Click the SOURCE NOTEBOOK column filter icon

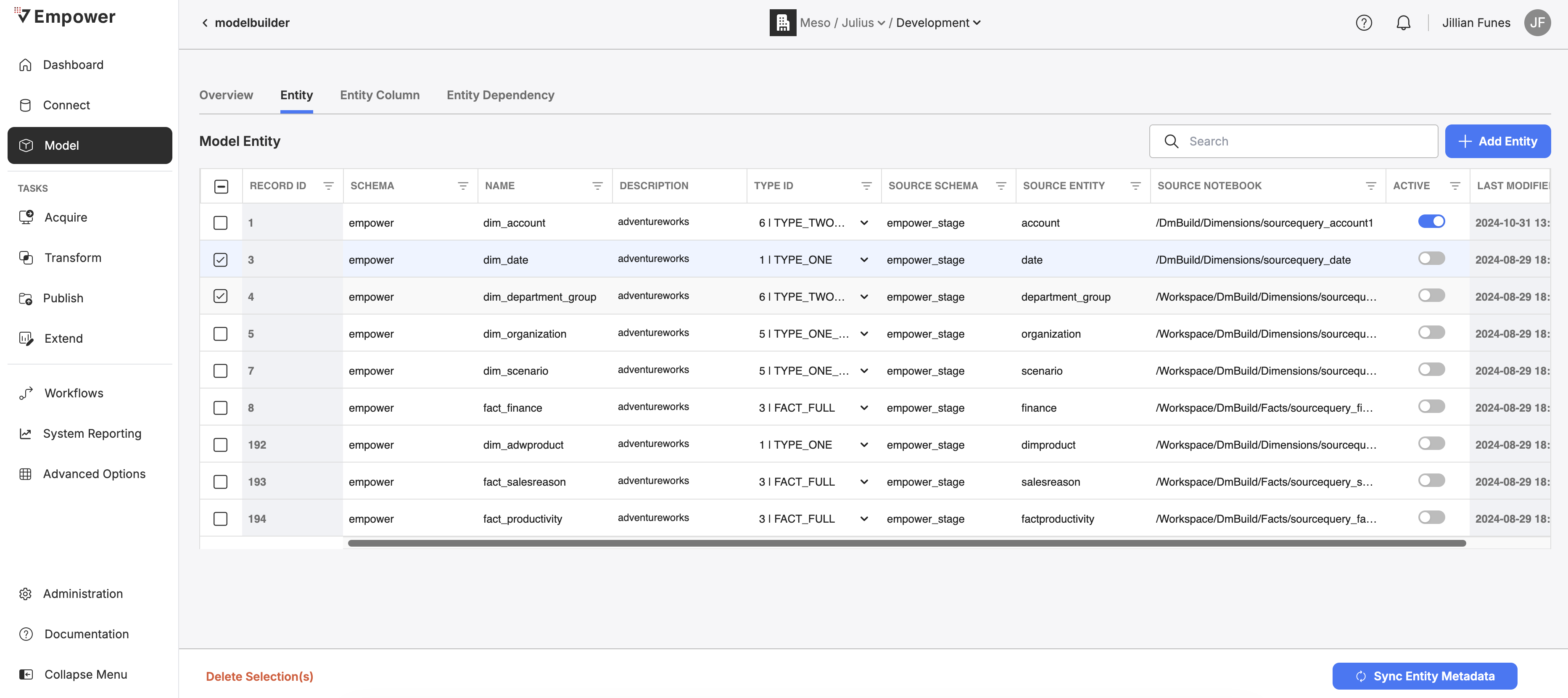pyautogui.click(x=1371, y=186)
